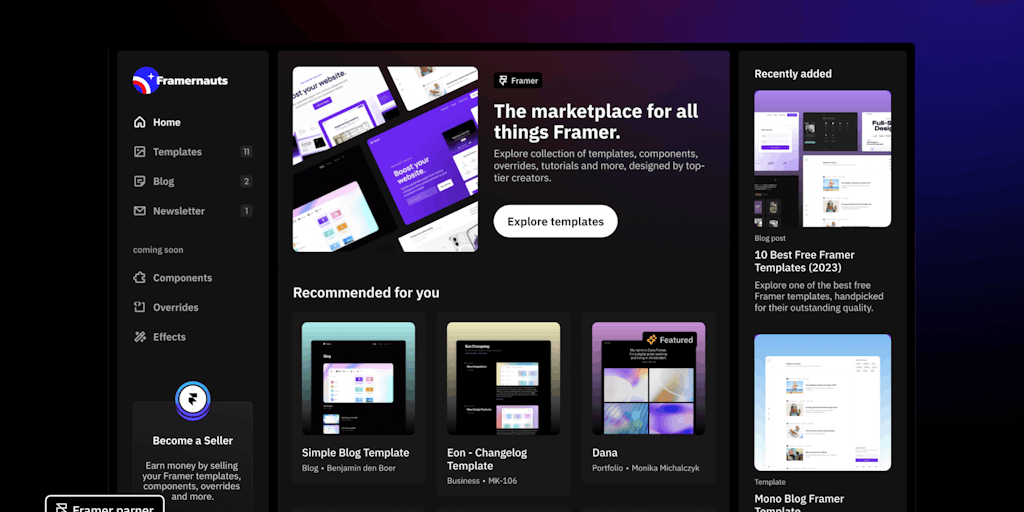Click the Mono Blog Framer Template thumbnail

[x=823, y=402]
